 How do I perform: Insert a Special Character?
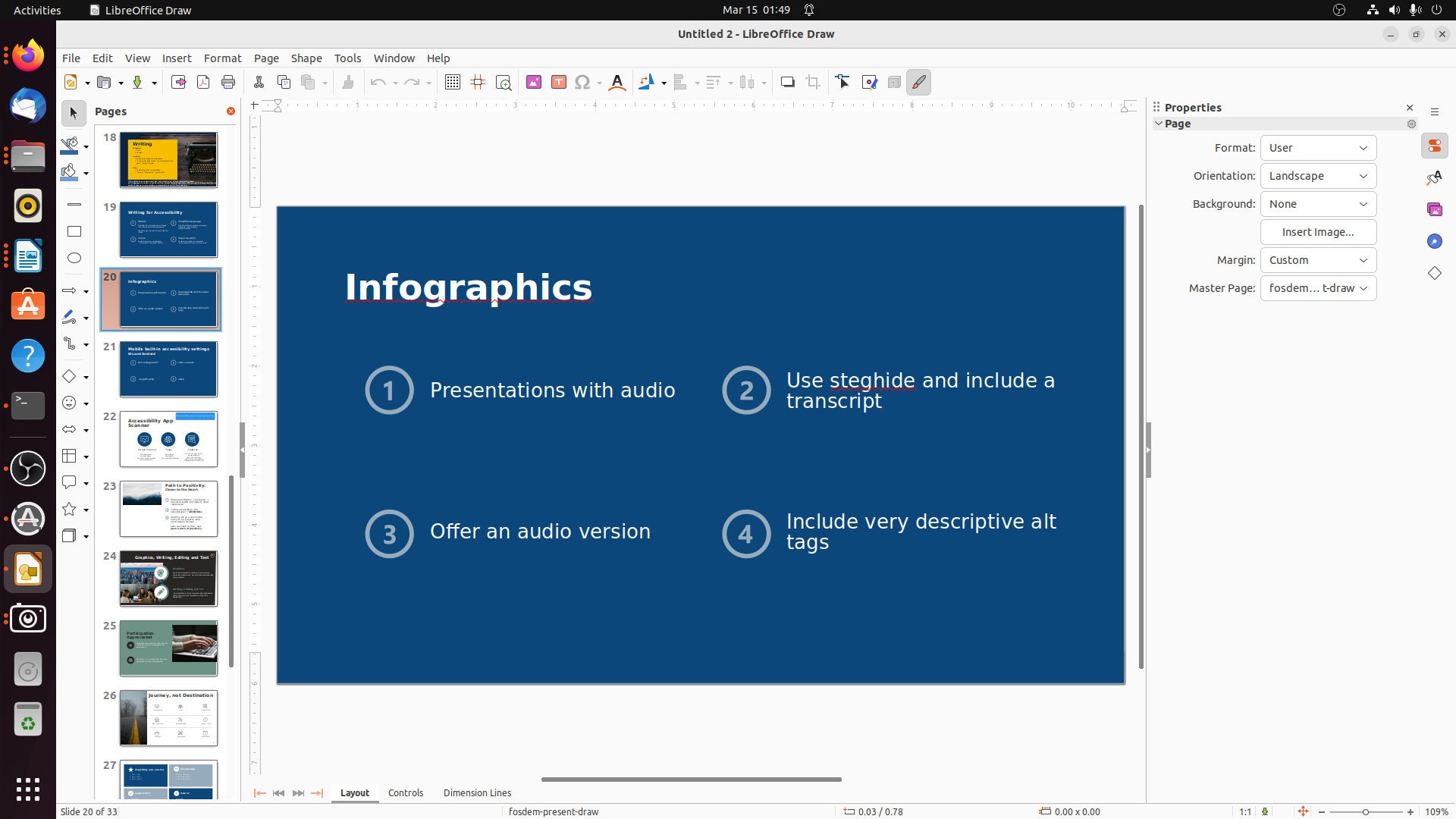pyautogui.click(x=583, y=82)
